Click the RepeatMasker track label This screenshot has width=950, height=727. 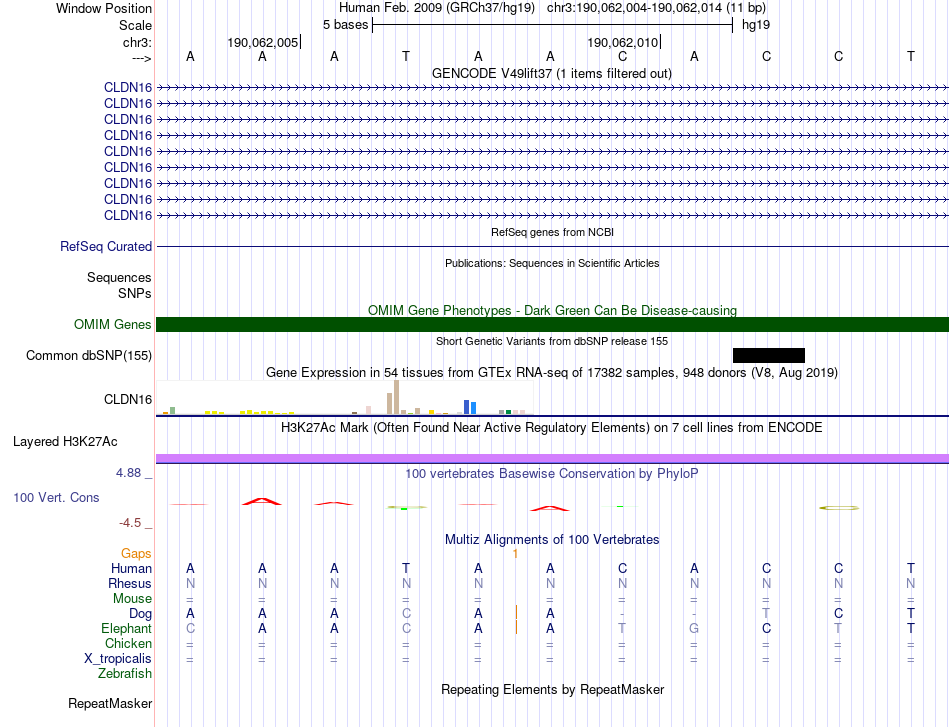tap(110, 703)
